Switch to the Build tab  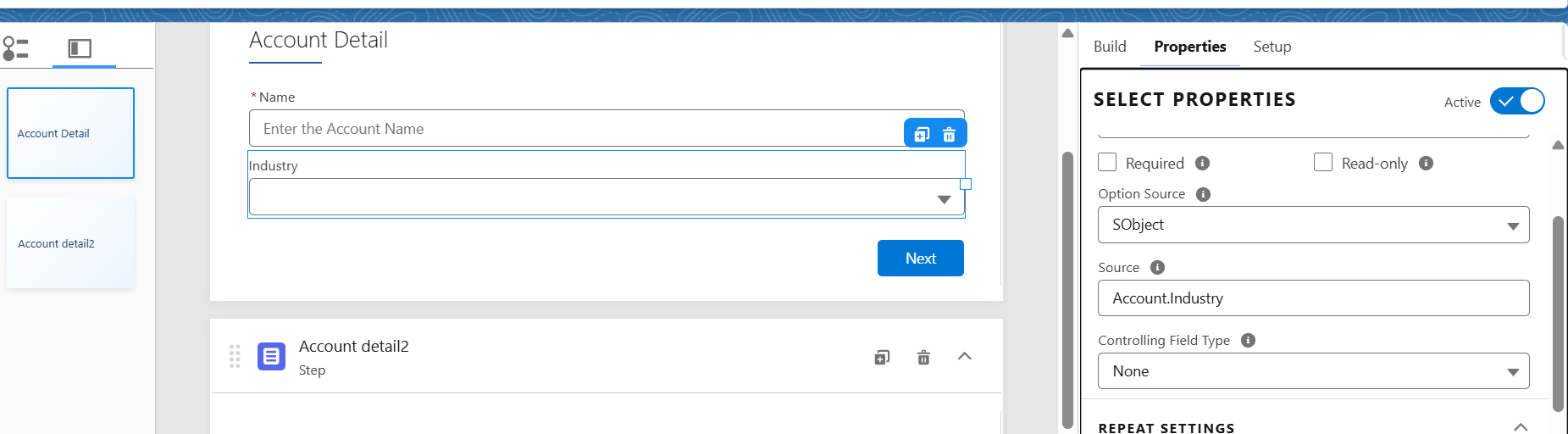[x=1110, y=47]
